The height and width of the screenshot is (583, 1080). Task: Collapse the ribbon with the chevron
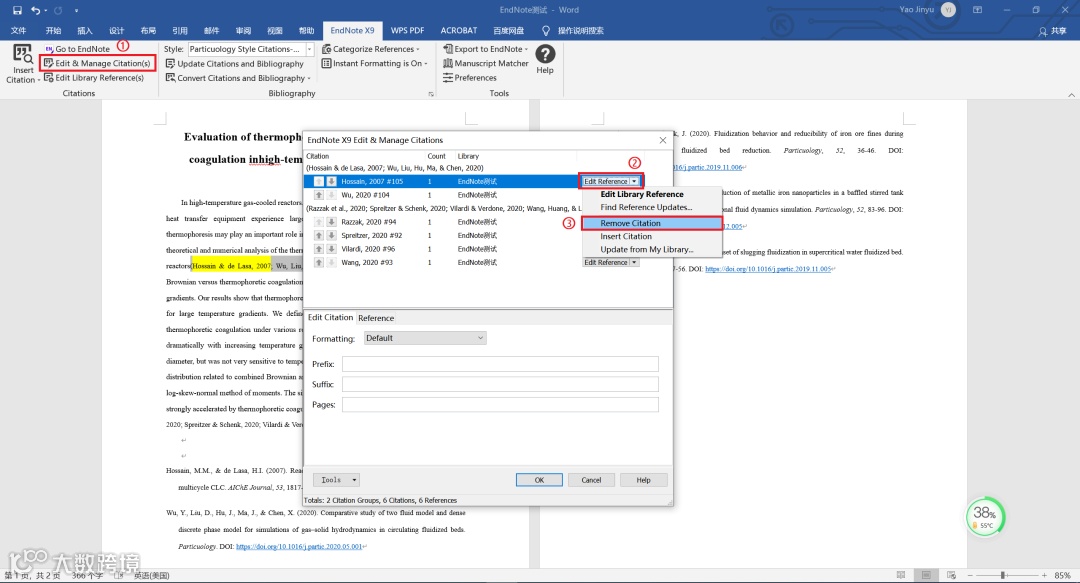click(1071, 94)
